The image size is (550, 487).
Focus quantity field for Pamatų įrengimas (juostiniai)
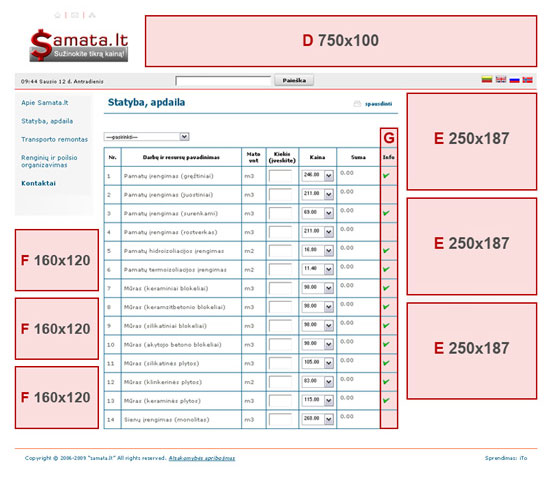click(280, 194)
